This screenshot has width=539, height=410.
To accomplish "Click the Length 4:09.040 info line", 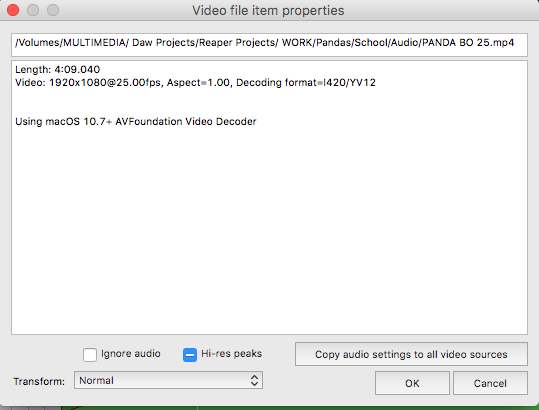I will click(x=57, y=69).
